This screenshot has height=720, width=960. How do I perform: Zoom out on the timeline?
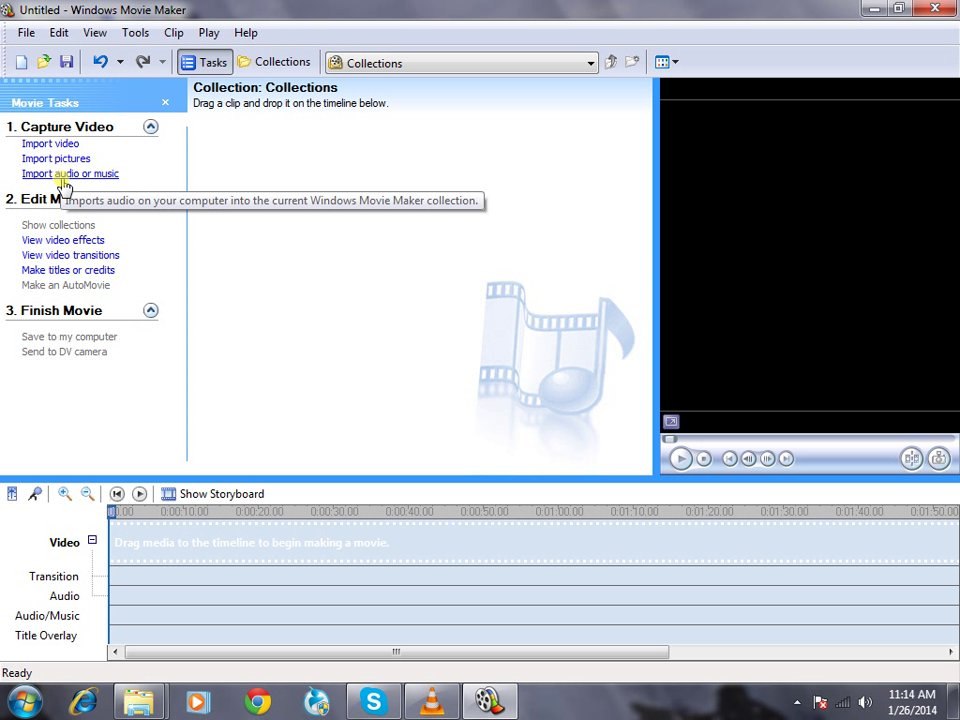(x=88, y=494)
